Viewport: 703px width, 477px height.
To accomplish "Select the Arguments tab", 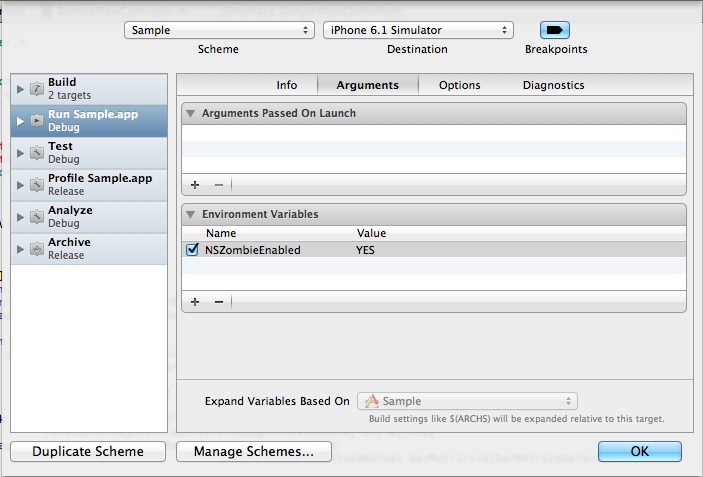I will (x=368, y=85).
